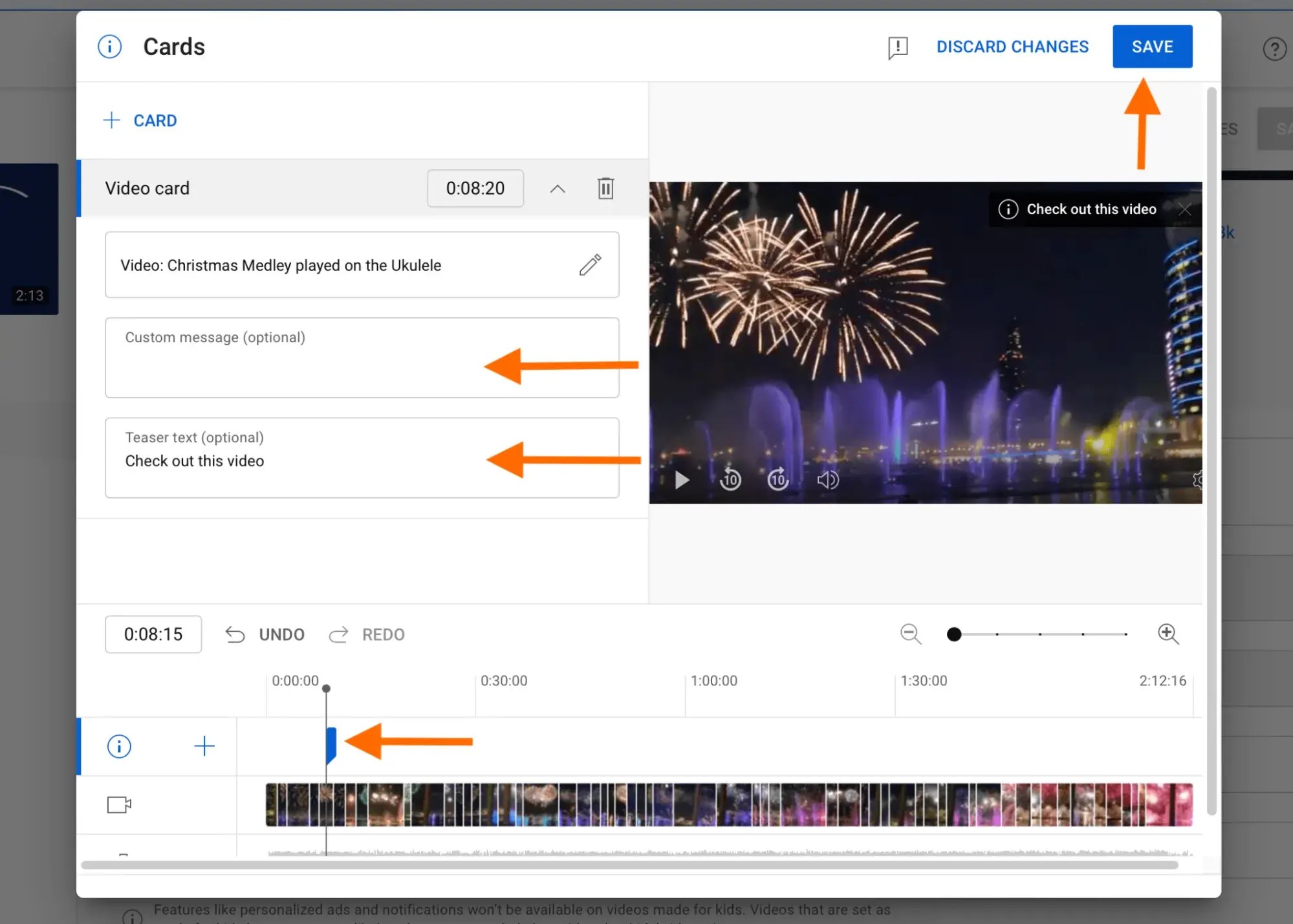
Task: Fast-forward the preview 10 seconds
Action: [x=777, y=479]
